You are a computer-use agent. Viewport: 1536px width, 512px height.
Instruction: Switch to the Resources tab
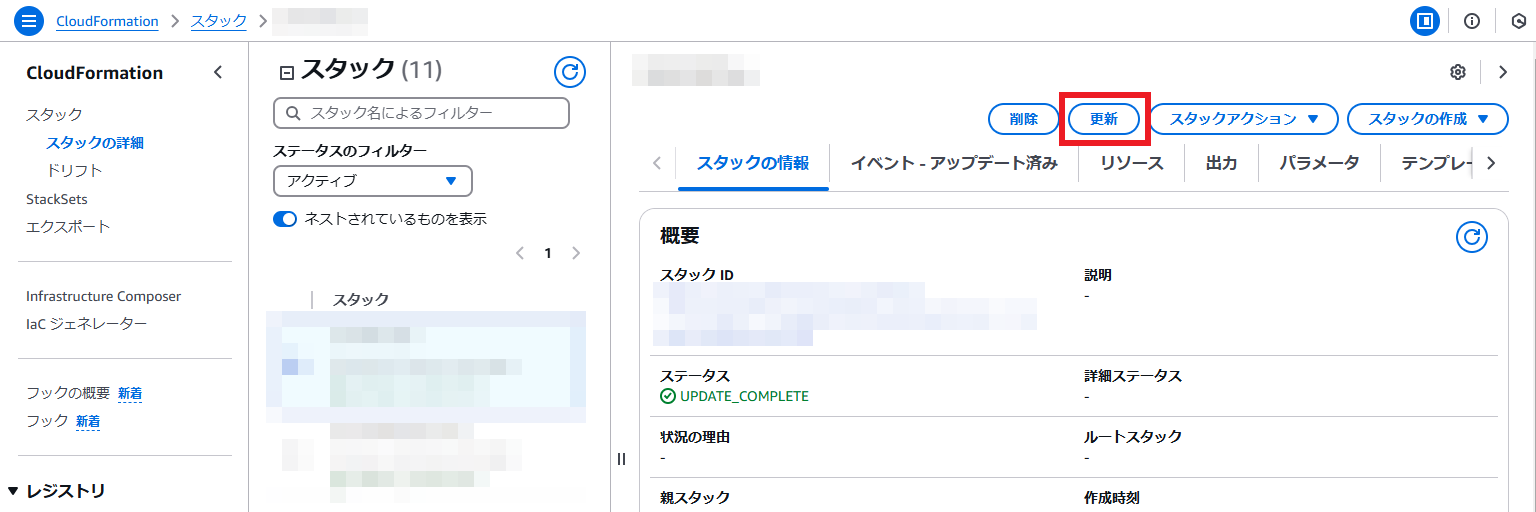(x=1131, y=163)
